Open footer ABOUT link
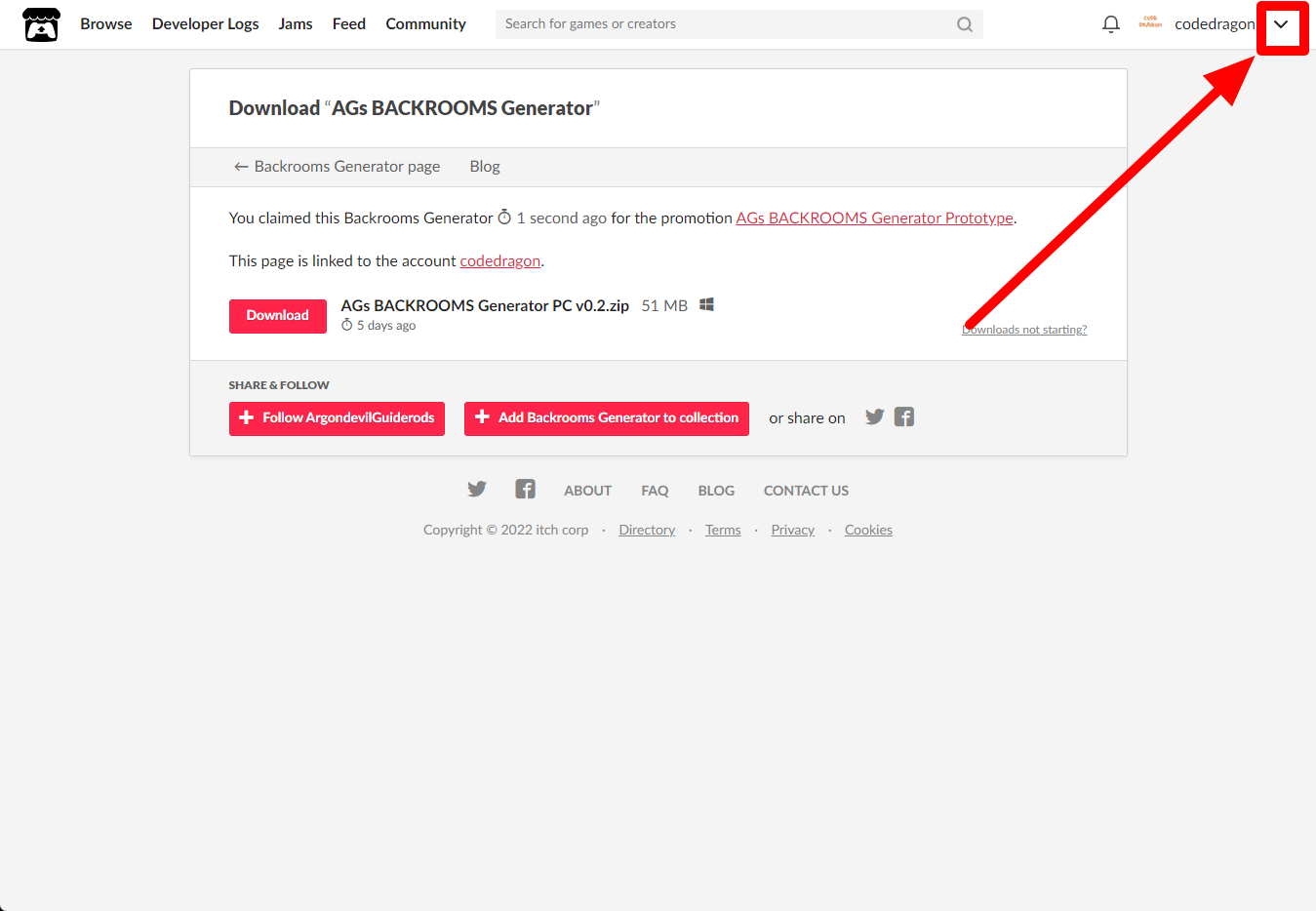Viewport: 1316px width, 911px height. 588,491
